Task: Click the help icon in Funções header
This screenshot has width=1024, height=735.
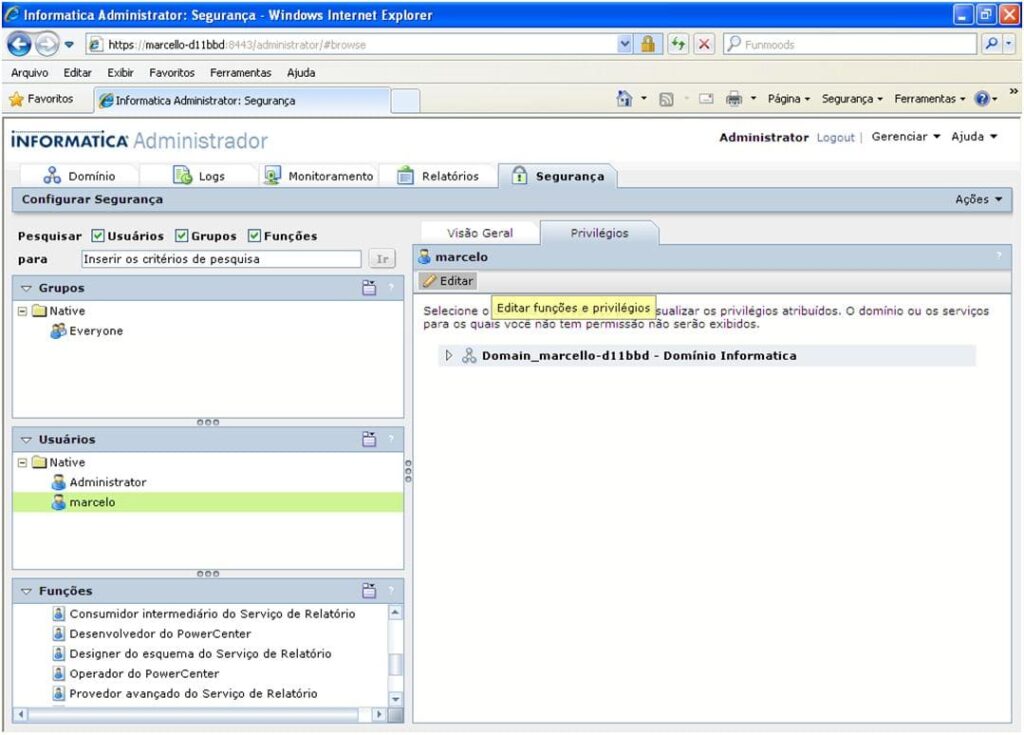Action: coord(391,591)
